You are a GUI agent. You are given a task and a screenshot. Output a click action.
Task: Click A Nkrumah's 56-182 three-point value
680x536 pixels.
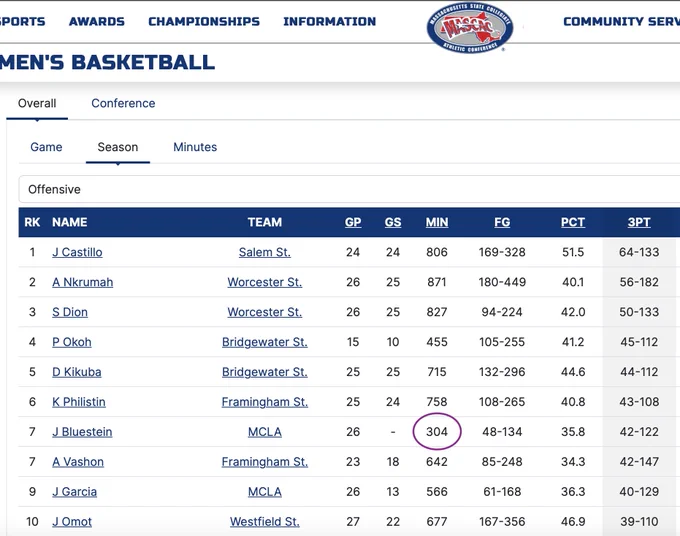[639, 282]
